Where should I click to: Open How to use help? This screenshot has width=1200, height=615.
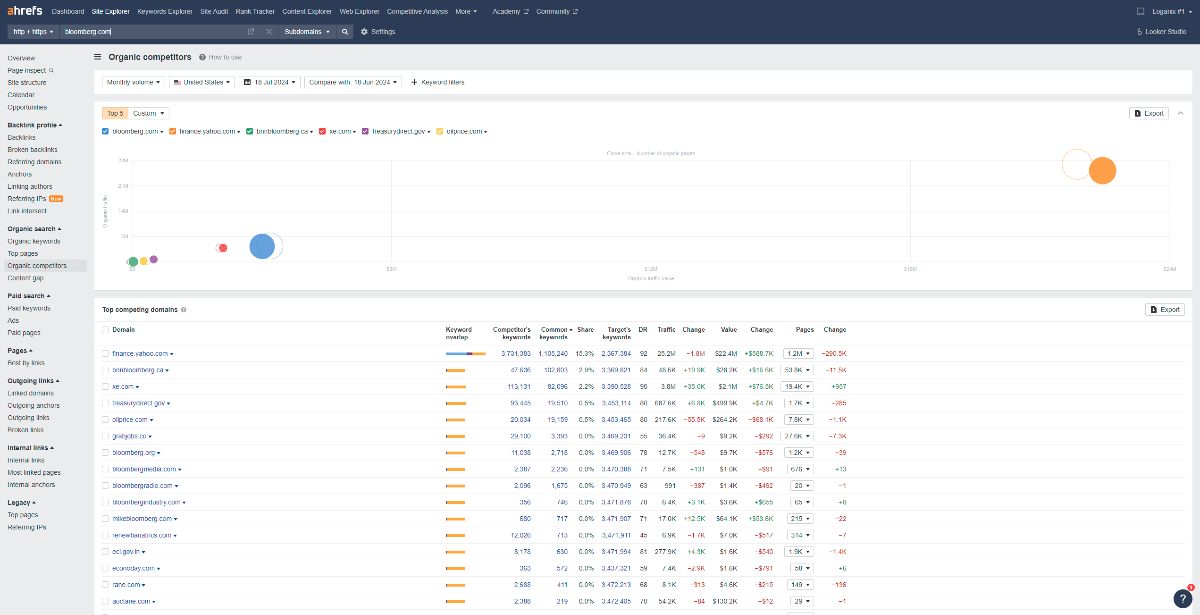pos(220,58)
